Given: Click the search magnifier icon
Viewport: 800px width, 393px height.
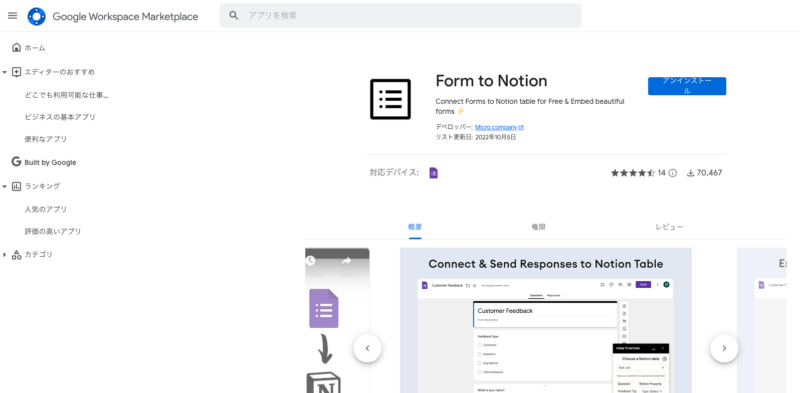Looking at the screenshot, I should click(x=234, y=16).
